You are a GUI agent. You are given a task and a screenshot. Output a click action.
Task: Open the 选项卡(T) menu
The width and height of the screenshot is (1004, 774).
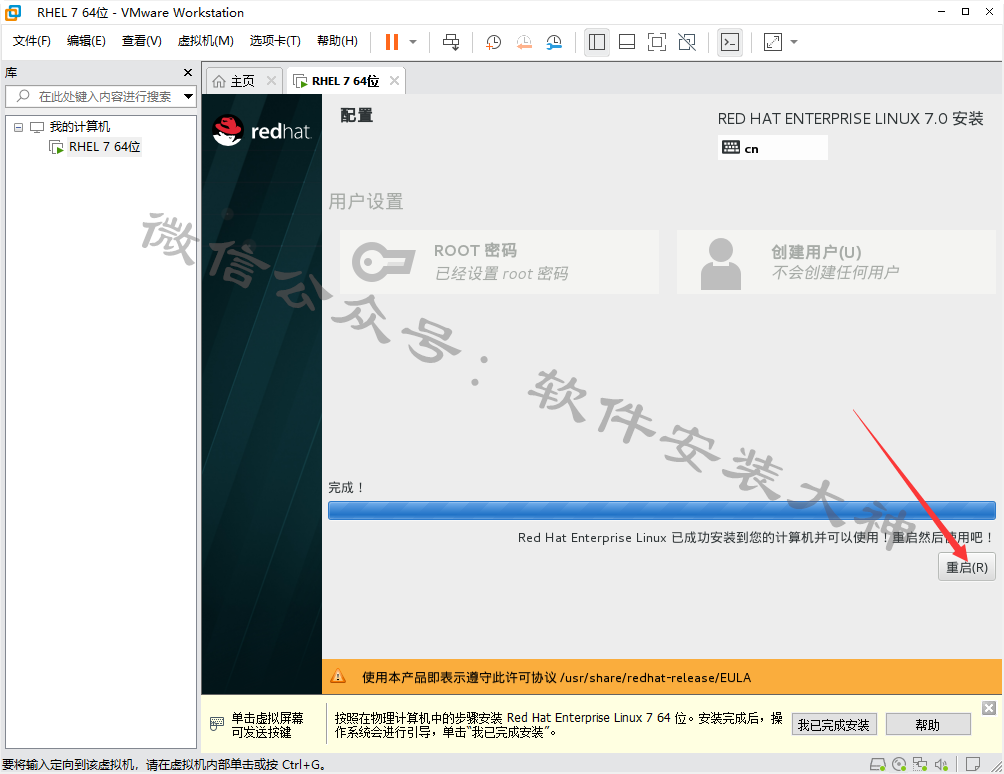(275, 41)
